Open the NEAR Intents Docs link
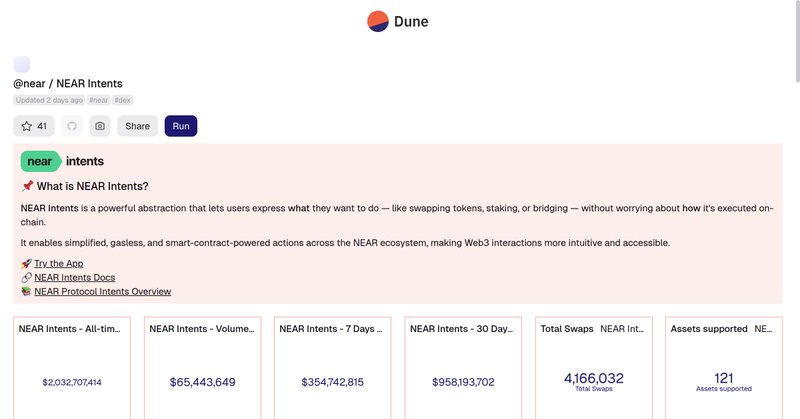Image resolution: width=800 pixels, height=419 pixels. pyautogui.click(x=74, y=278)
